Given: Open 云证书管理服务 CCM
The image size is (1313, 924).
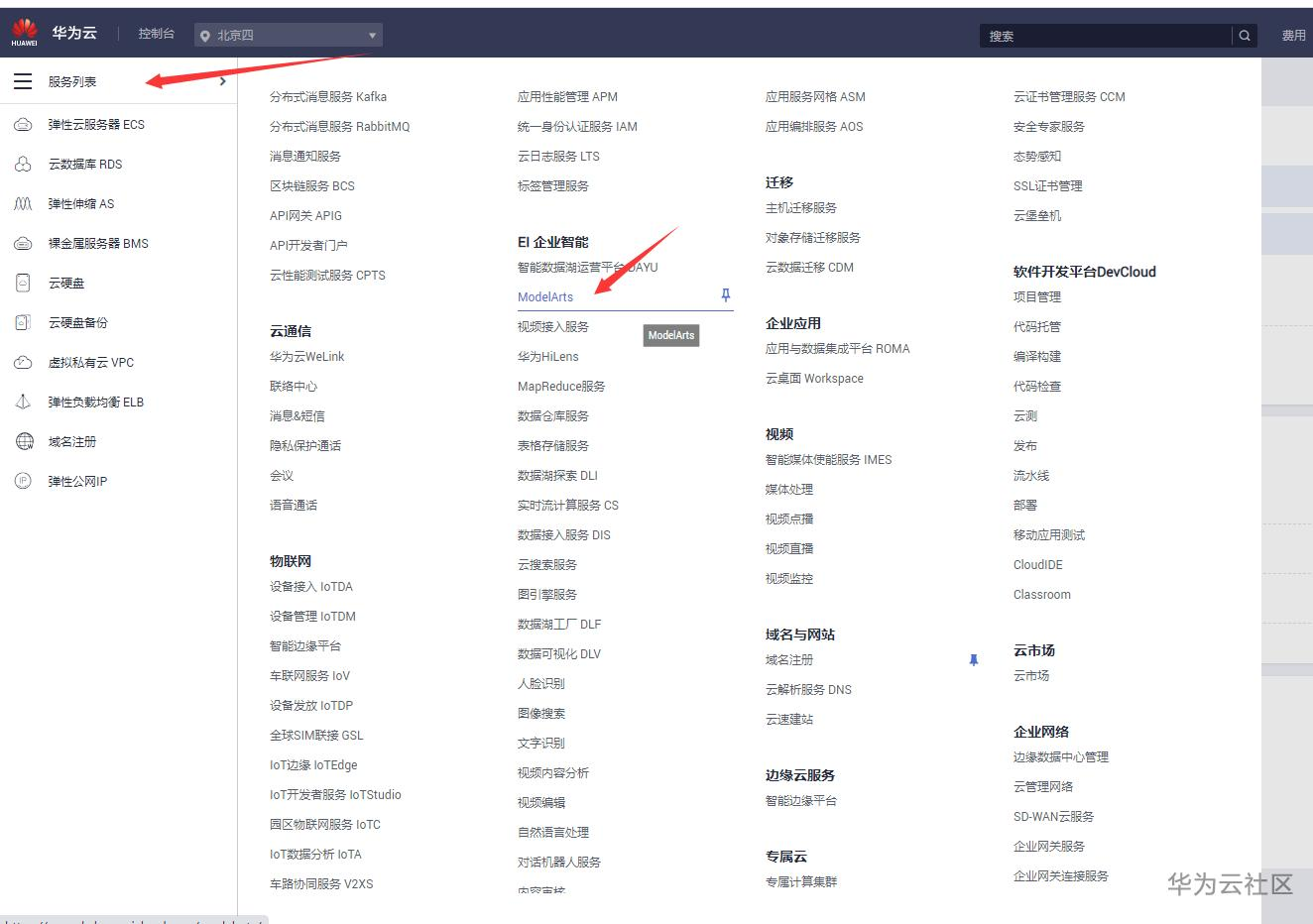Looking at the screenshot, I should [x=1069, y=96].
